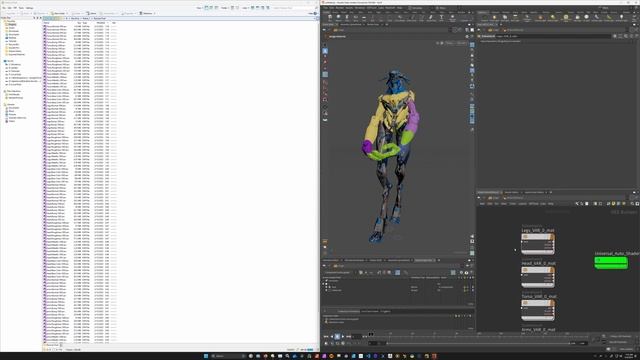Sort files by the Modified column header

click(x=101, y=23)
